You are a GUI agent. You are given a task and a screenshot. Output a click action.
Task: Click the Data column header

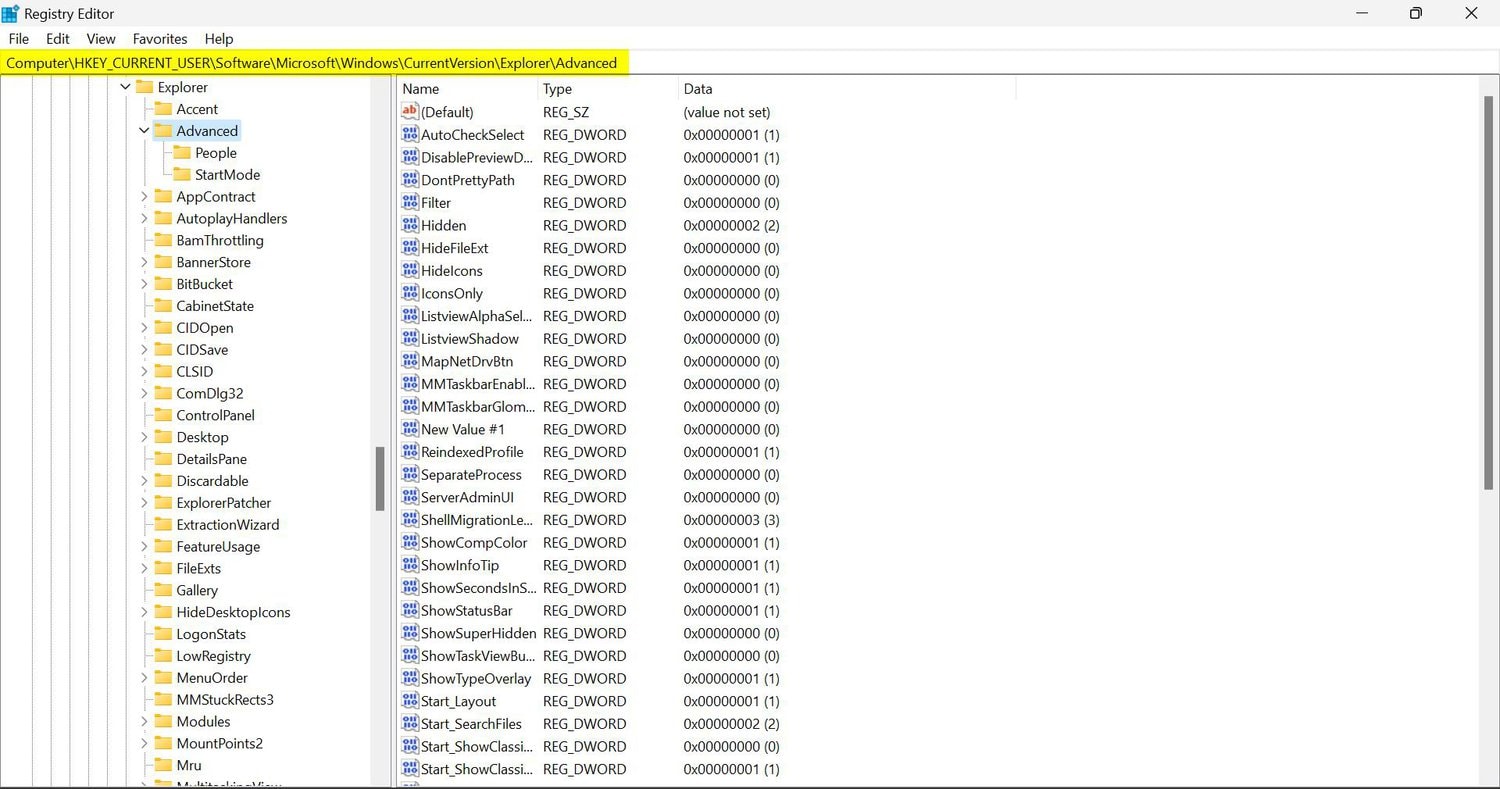847,89
